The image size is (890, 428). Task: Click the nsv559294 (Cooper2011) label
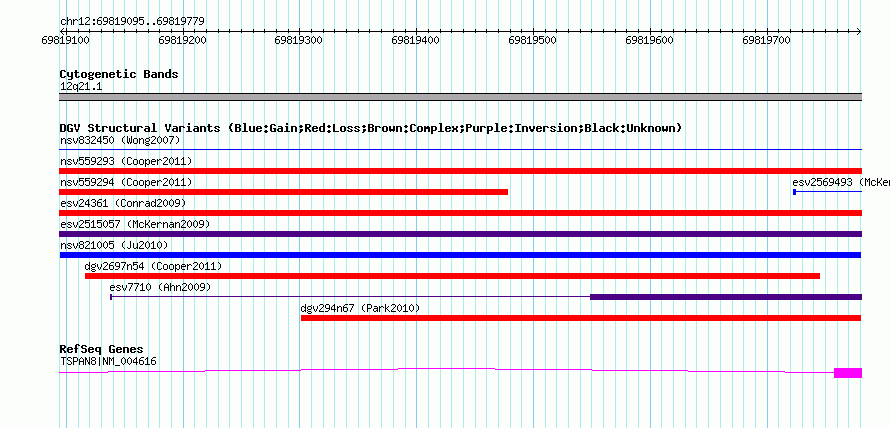(126, 182)
